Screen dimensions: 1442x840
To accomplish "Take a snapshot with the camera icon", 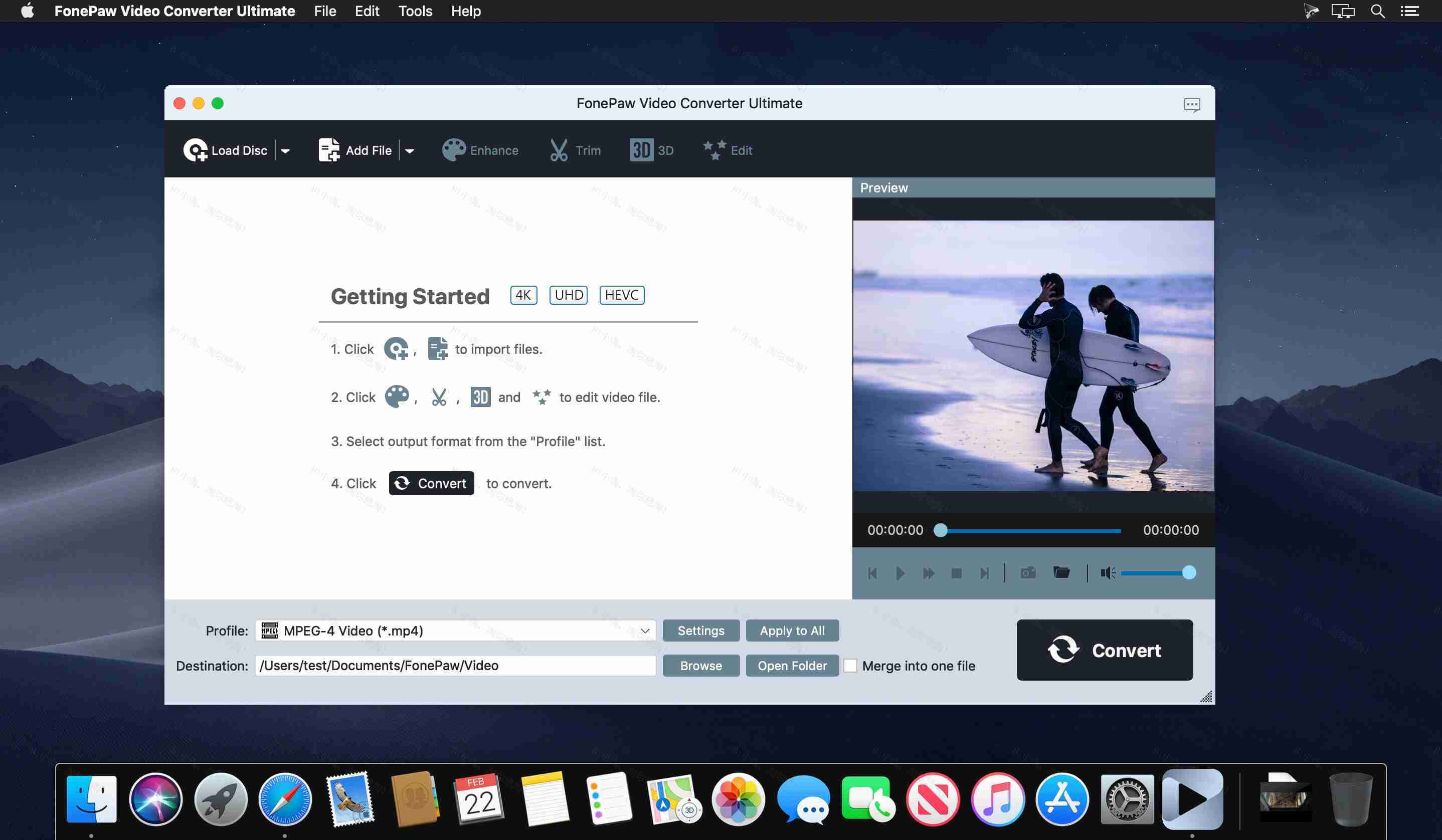I will (x=1028, y=573).
